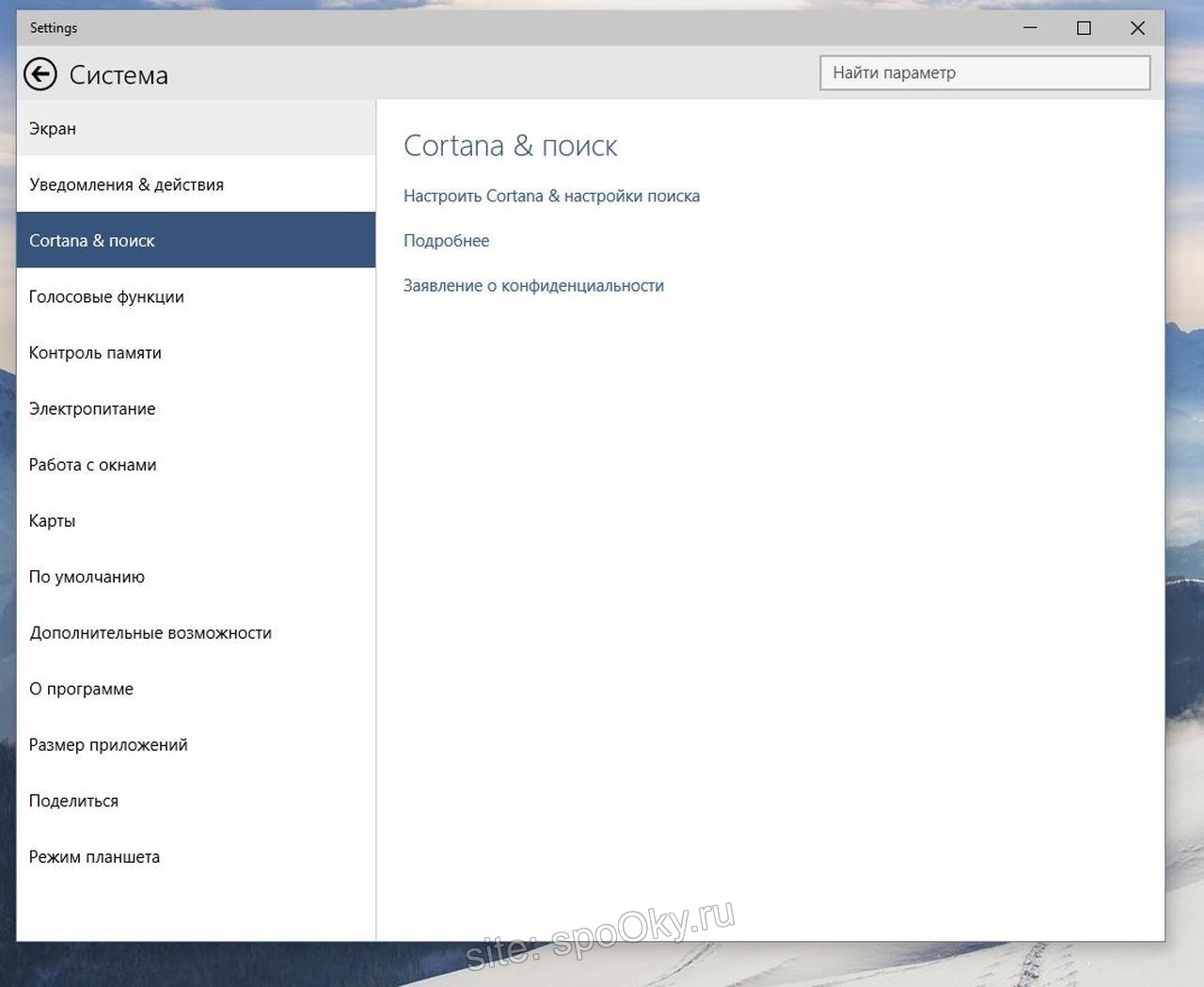The image size is (1204, 987).
Task: Open Дополнительные возможности section
Action: tap(196, 632)
